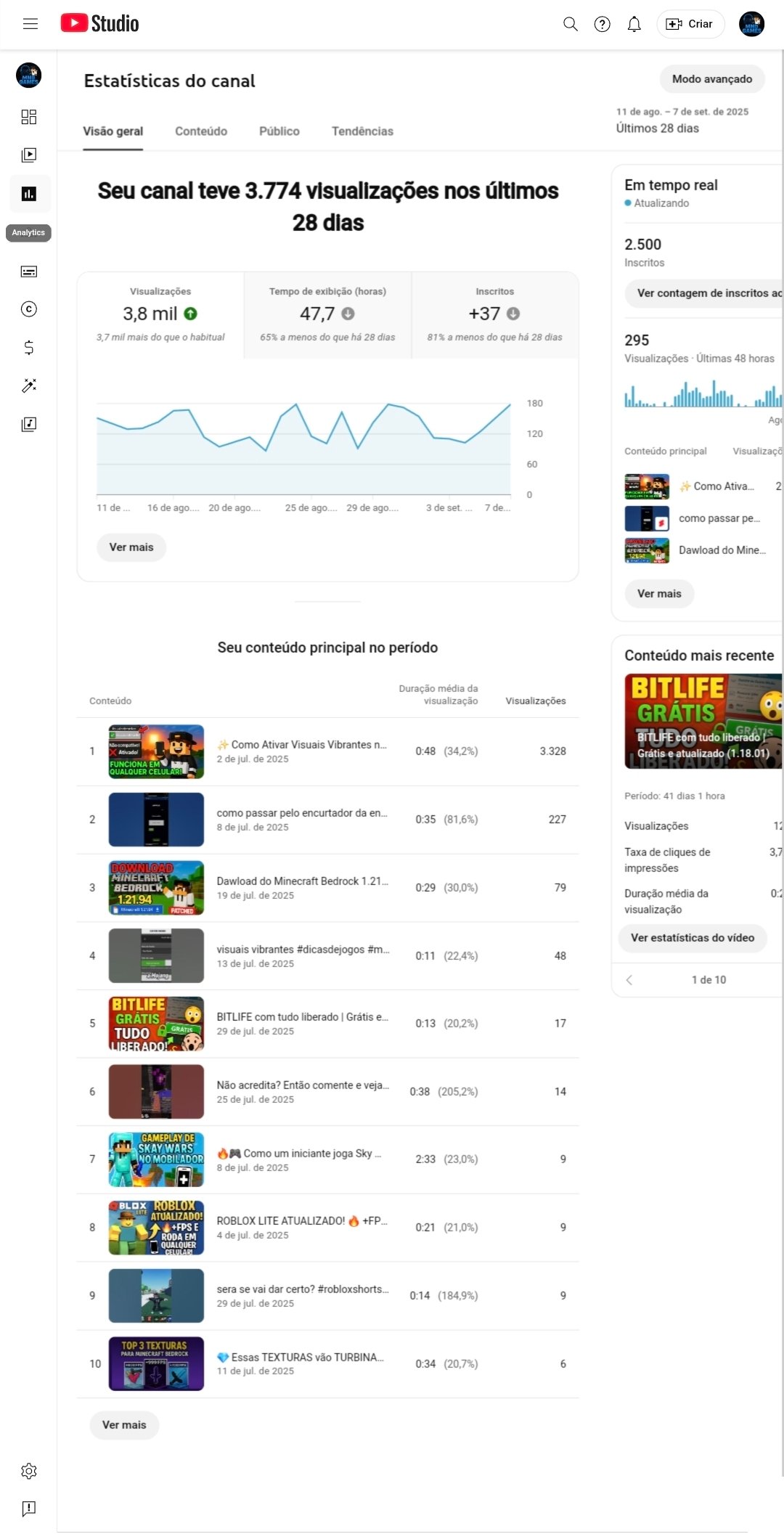Open BITLIFE com tudo liberado video row
Screen dimensions: 784x1534
point(327,1024)
